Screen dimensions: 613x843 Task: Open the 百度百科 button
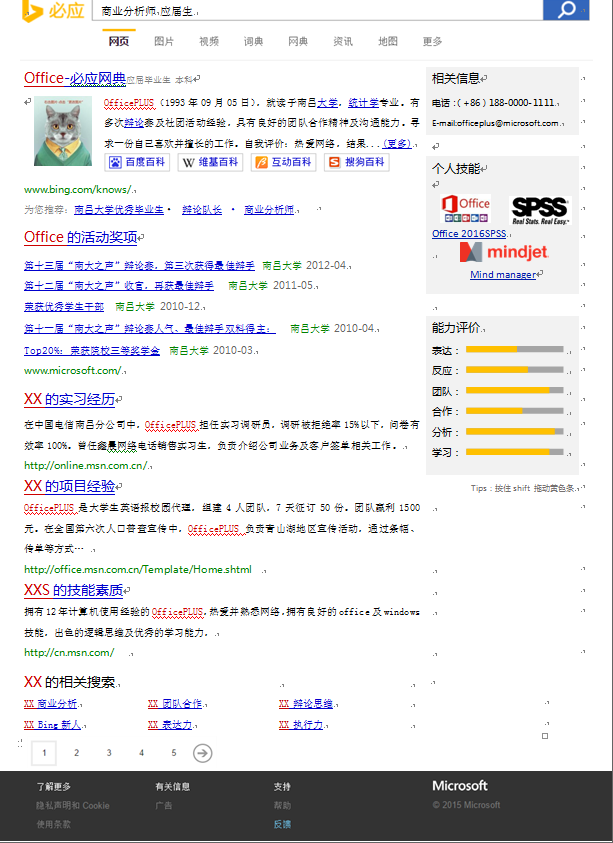[x=137, y=162]
